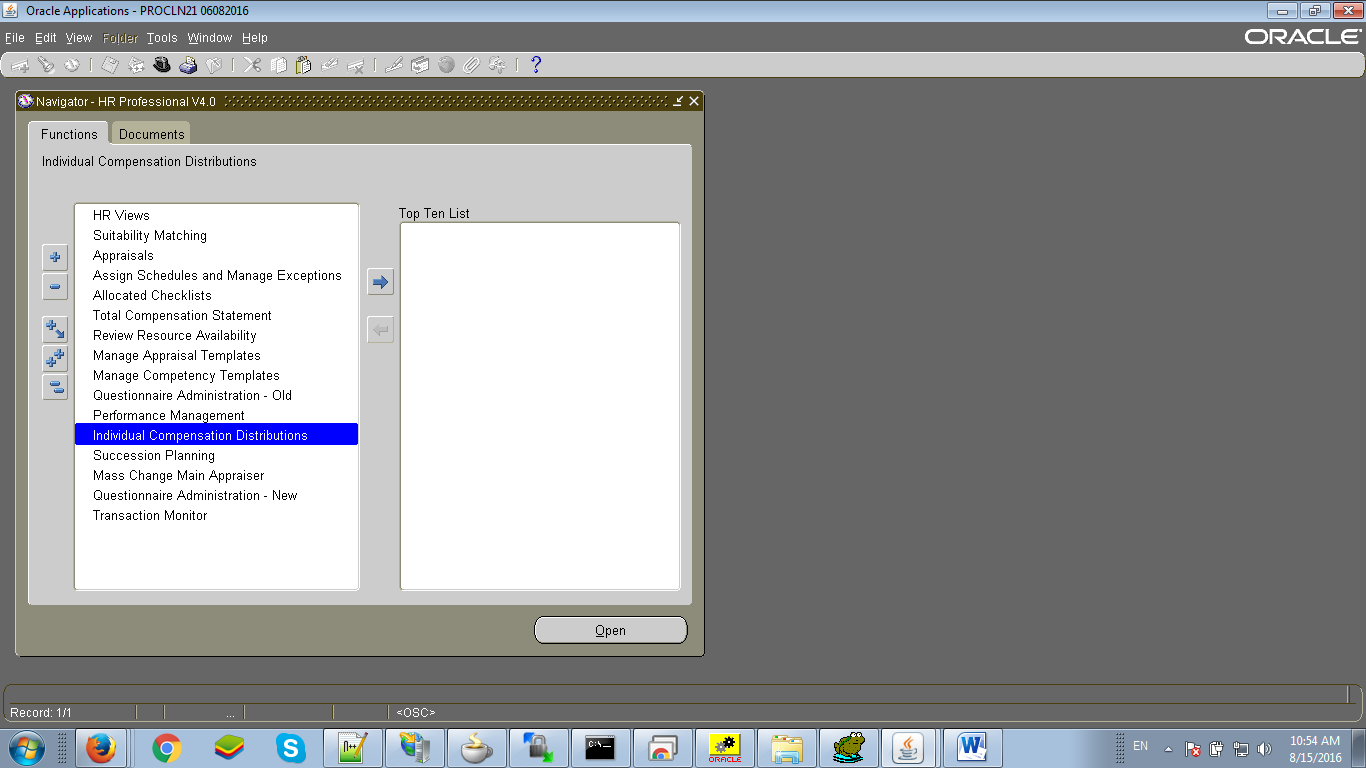The image size is (1366, 768).
Task: Click the Show Navigator toolbar icon
Action: (72, 65)
